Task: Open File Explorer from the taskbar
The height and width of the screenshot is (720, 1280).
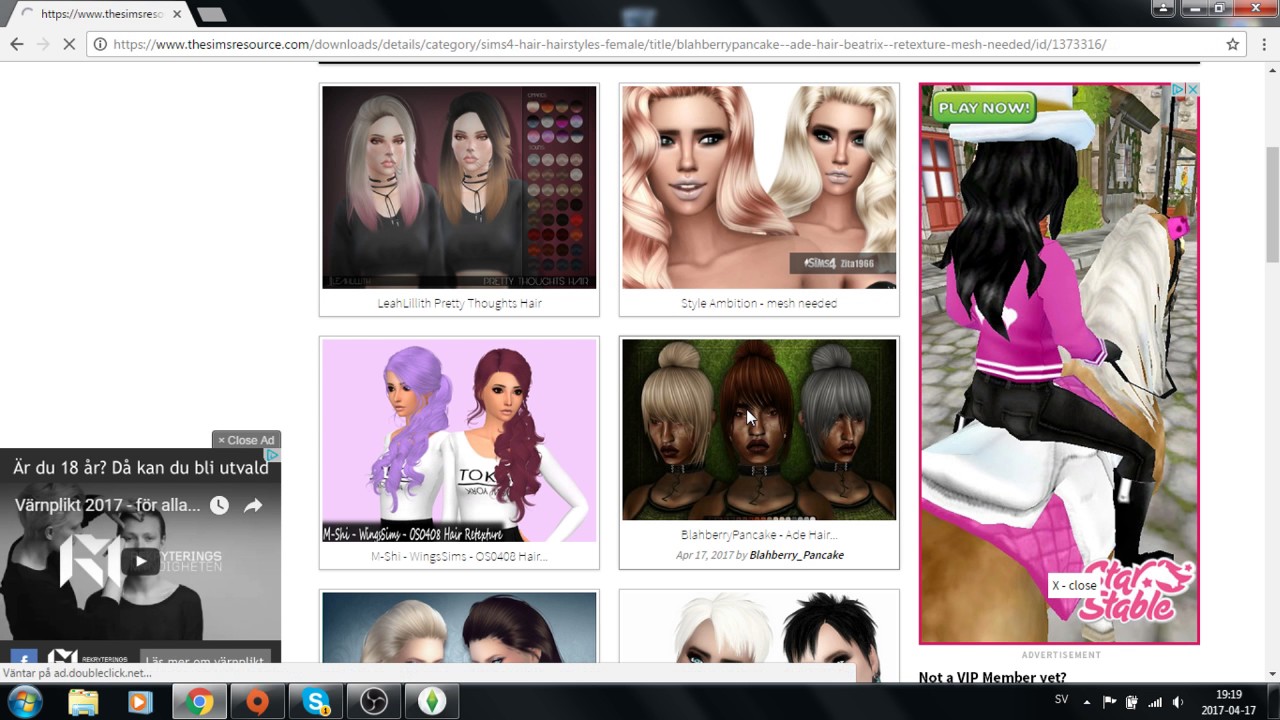Action: (x=83, y=702)
